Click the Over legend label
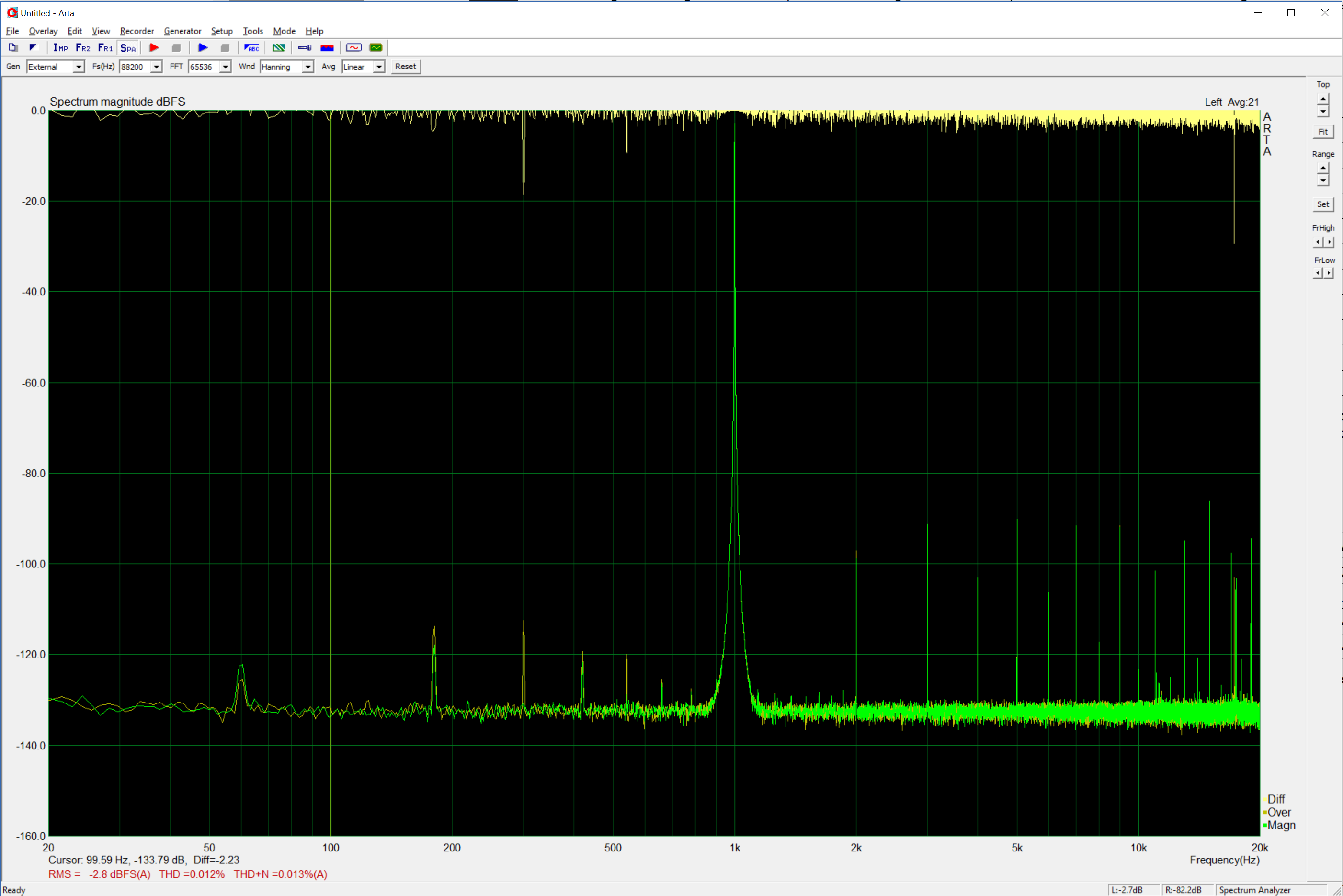The height and width of the screenshot is (896, 1343). click(x=1279, y=812)
